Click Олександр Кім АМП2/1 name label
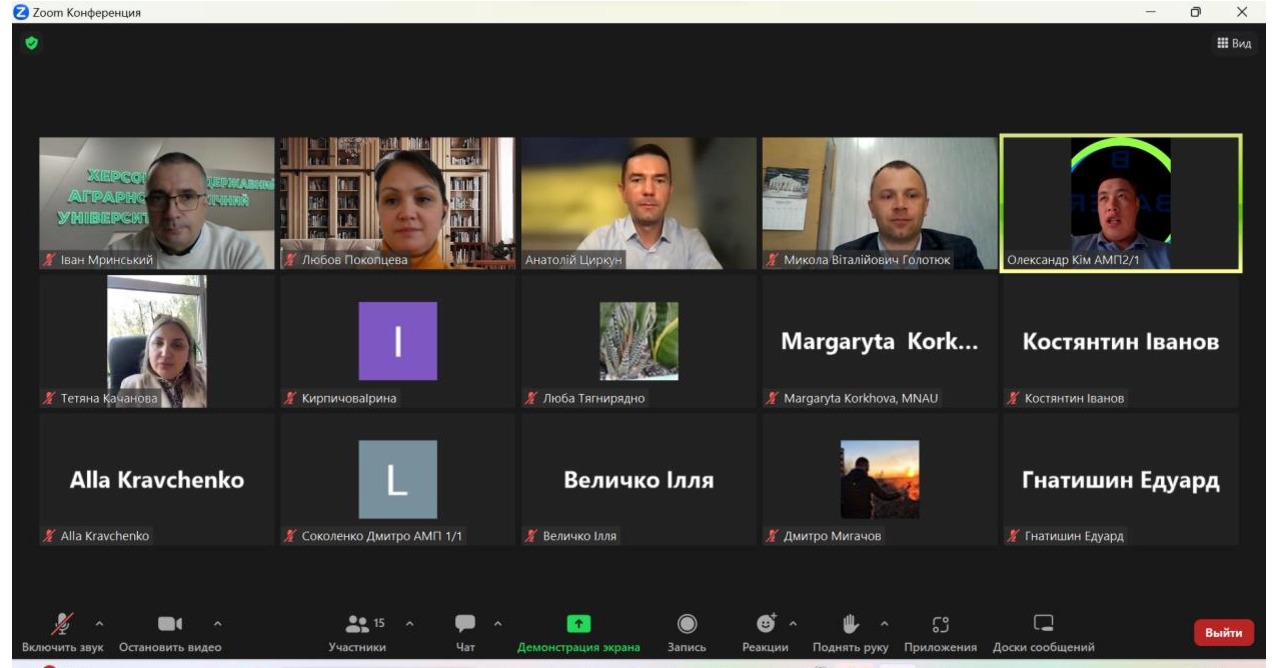Screen dimensions: 1272x668 [1074, 260]
